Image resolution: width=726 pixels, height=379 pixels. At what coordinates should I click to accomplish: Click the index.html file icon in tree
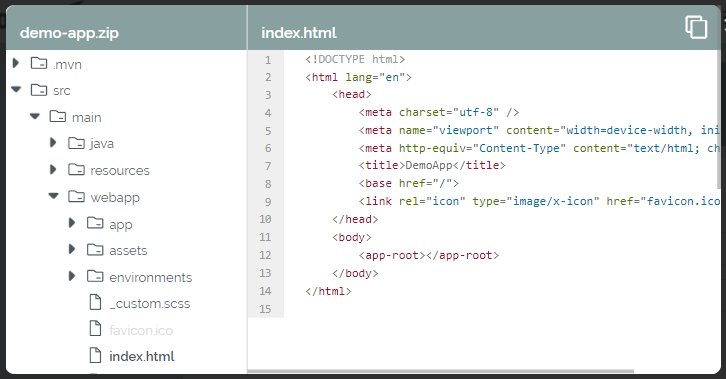pos(95,355)
